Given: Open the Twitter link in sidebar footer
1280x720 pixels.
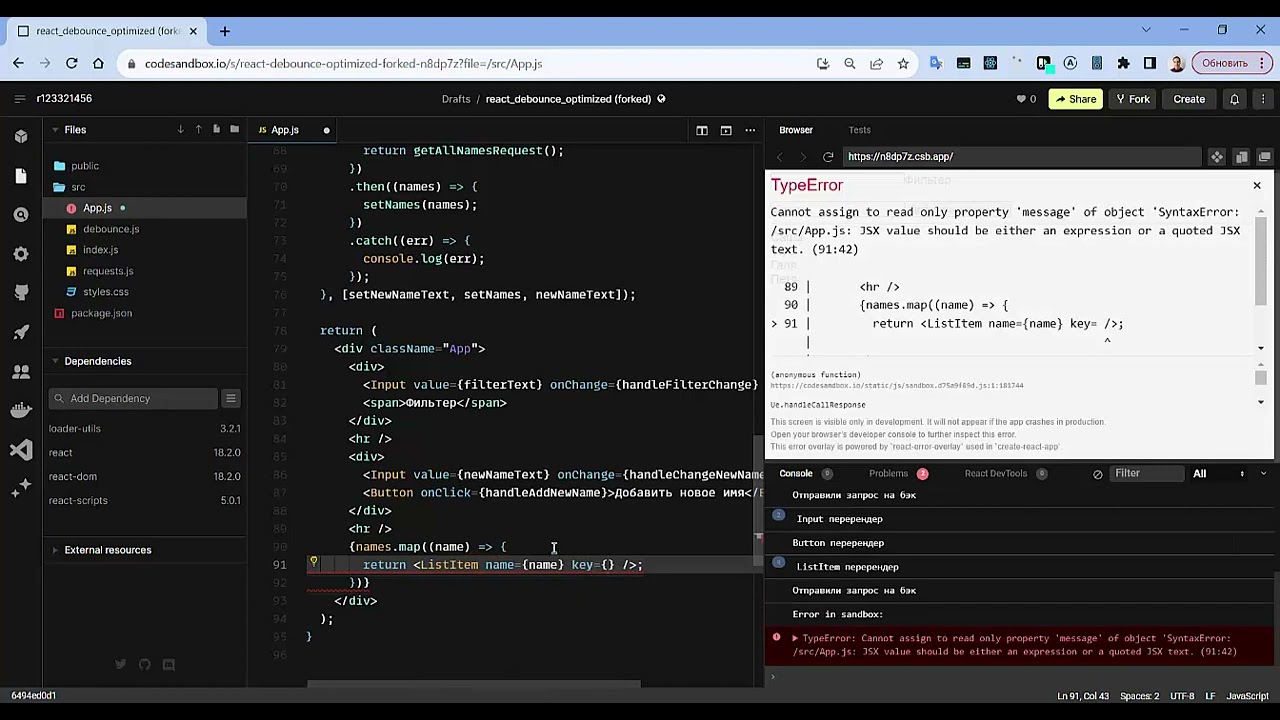Looking at the screenshot, I should [121, 665].
